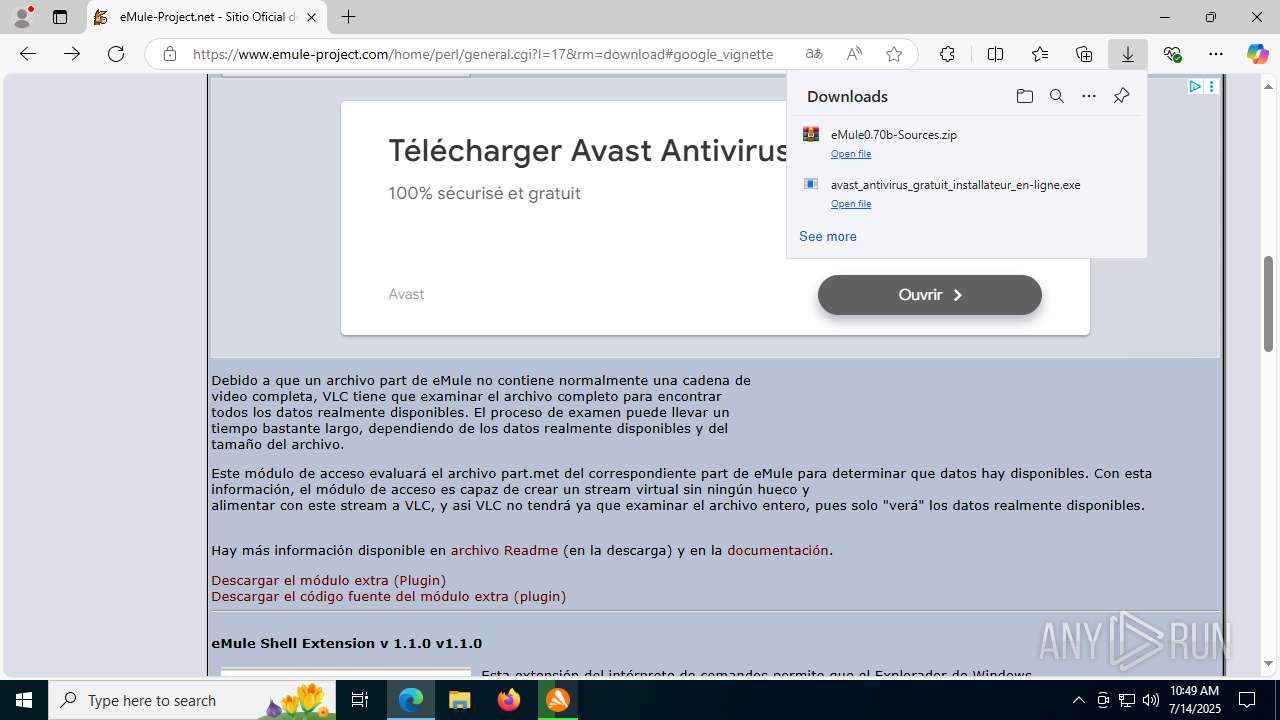
Task: Go back to previous page
Action: click(x=28, y=54)
